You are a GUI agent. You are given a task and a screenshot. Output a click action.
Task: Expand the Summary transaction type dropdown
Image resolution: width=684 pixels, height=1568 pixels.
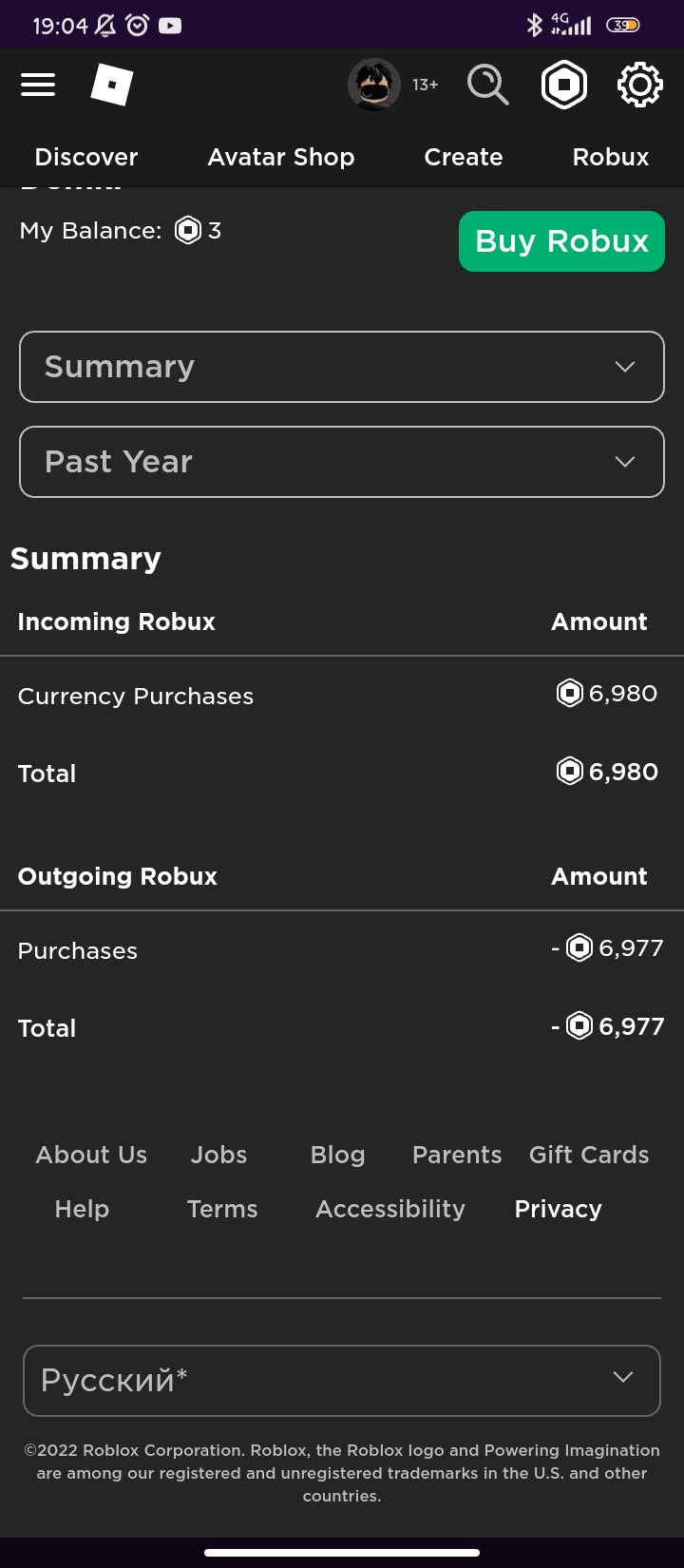(342, 367)
